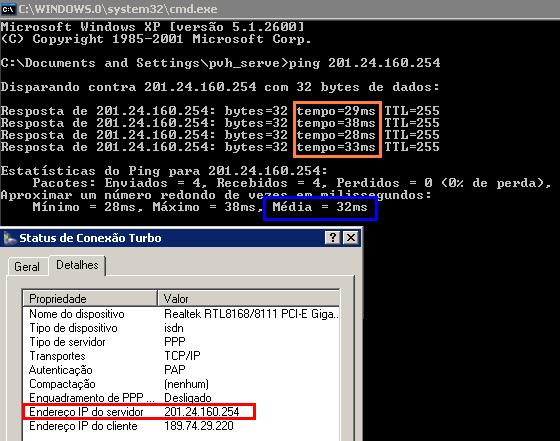
Task: Click the cmd.exe window title bar
Action: pos(280,9)
